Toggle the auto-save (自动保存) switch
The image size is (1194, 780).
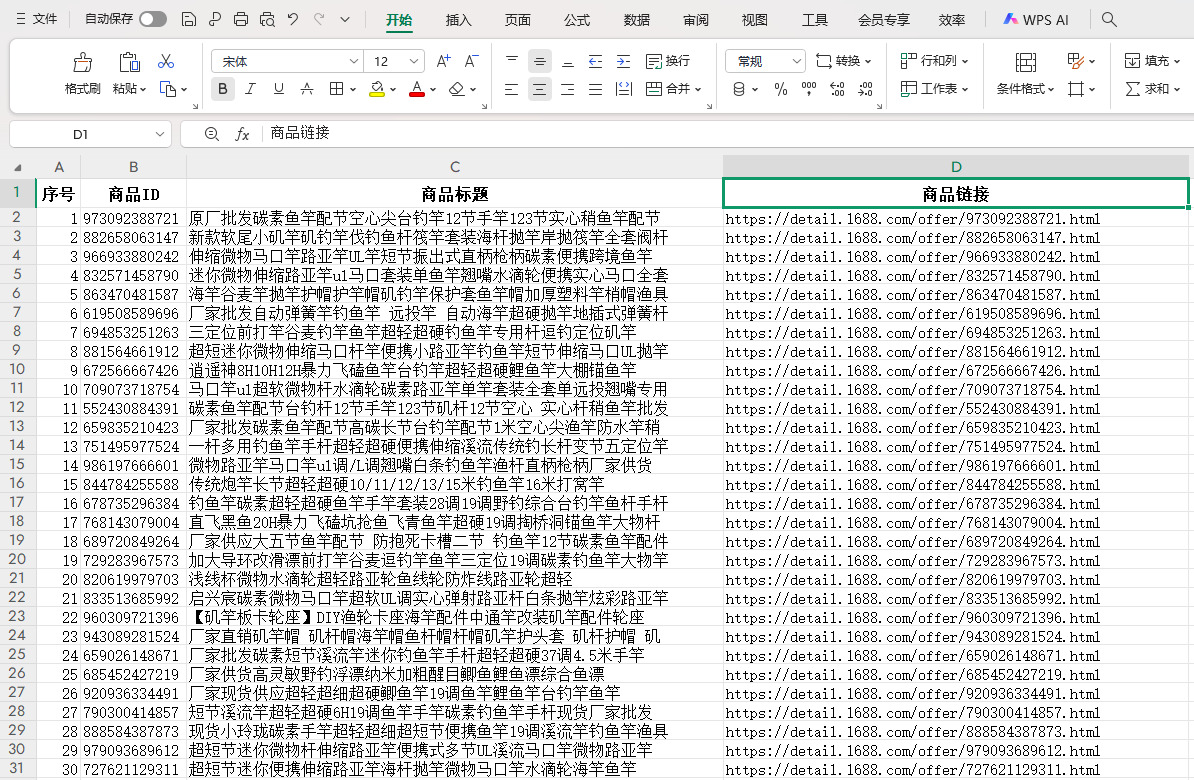click(152, 19)
